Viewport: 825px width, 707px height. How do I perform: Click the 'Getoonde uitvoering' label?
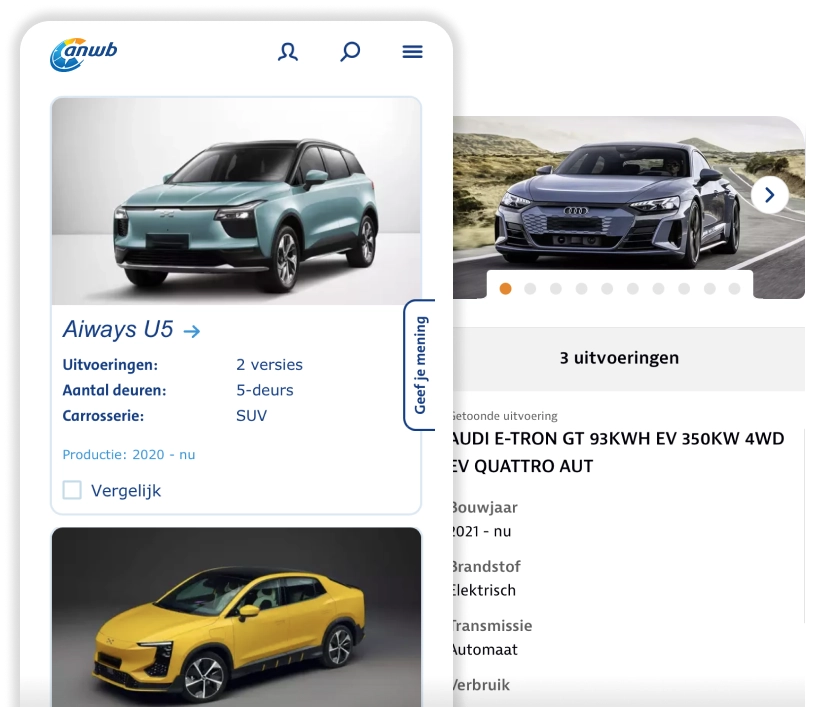click(505, 416)
